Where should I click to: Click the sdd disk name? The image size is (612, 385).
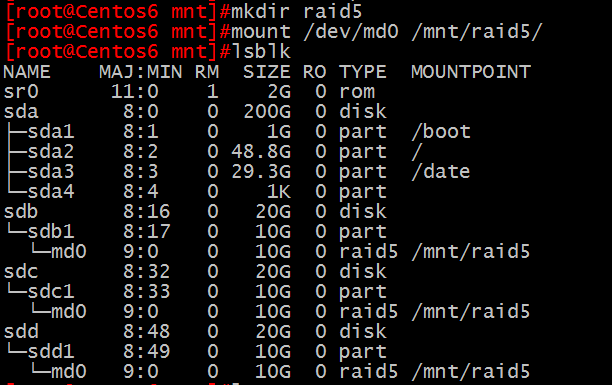[x=21, y=331]
